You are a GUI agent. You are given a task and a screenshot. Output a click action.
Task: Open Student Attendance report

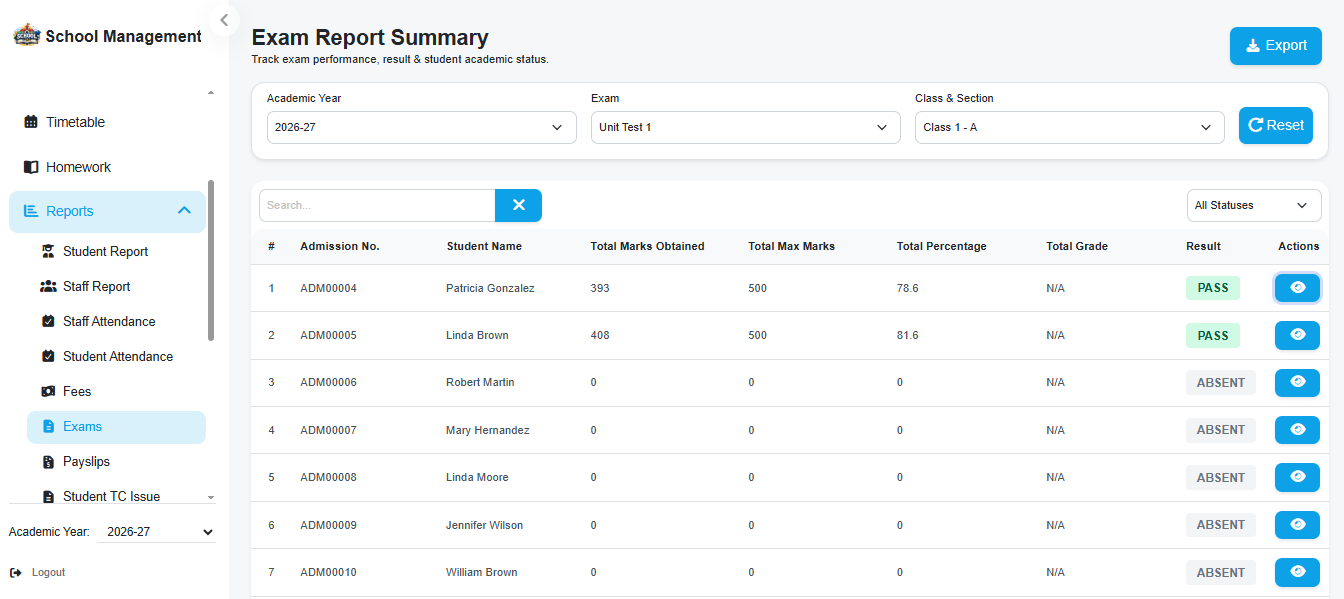coord(116,356)
